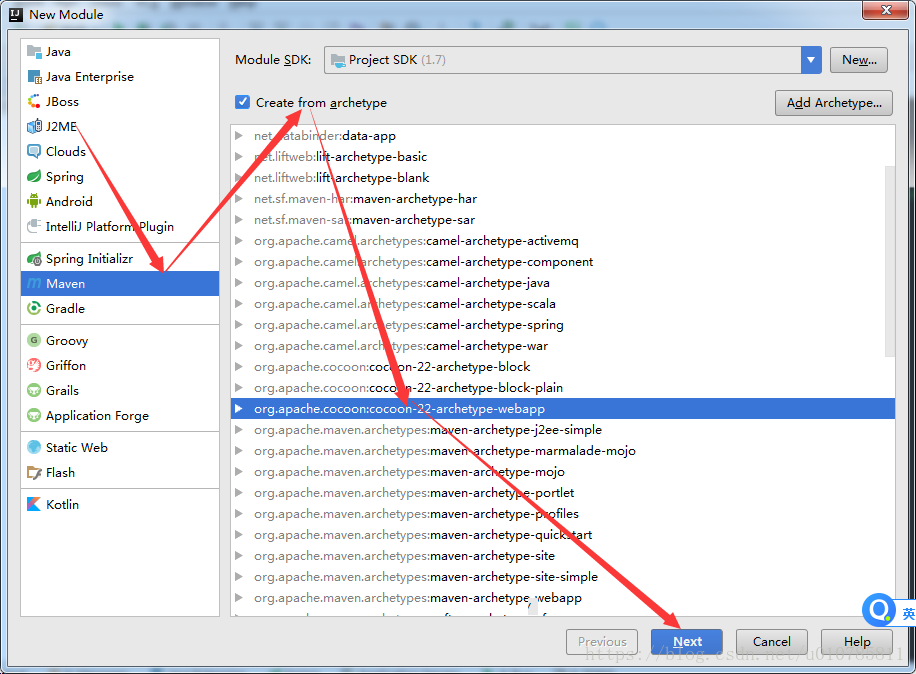Select the Grails icon
Screen dimensions: 916x674
[x=34, y=390]
